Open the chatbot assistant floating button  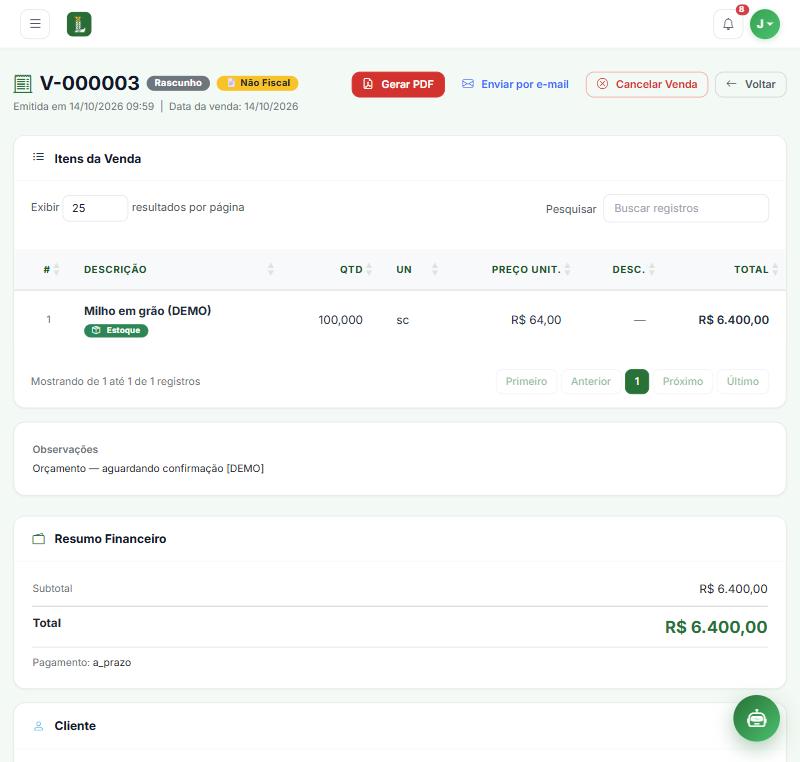756,718
